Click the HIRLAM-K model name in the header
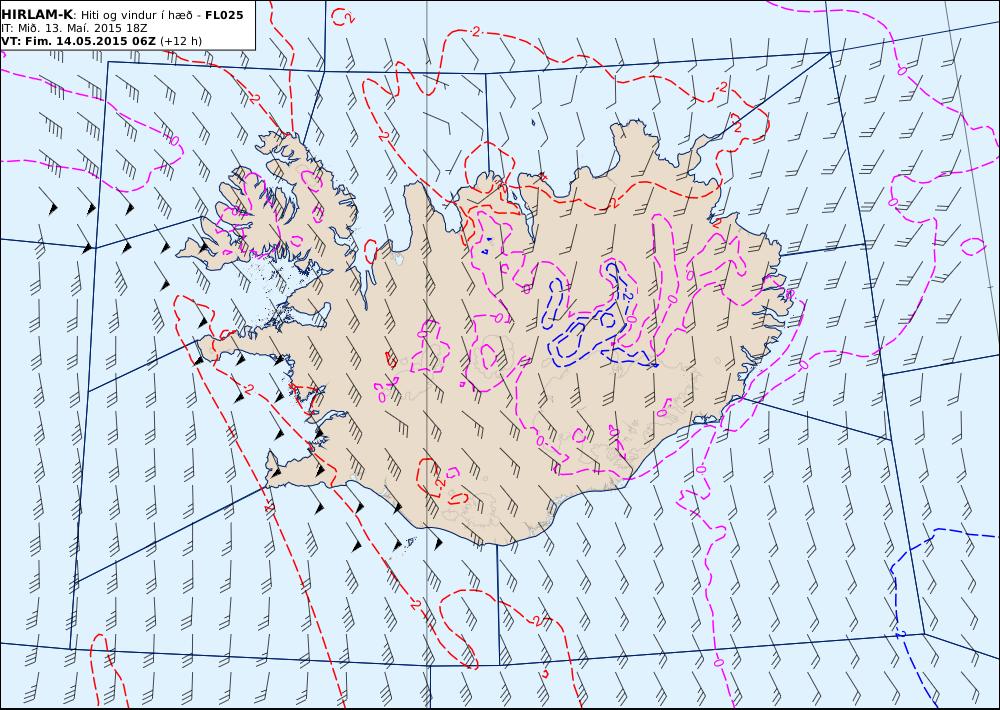1000x710 pixels. click(37, 15)
